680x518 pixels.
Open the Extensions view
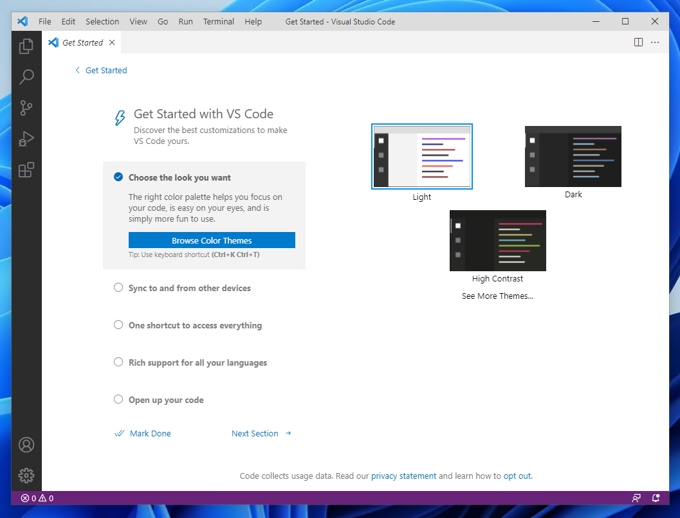(x=26, y=170)
